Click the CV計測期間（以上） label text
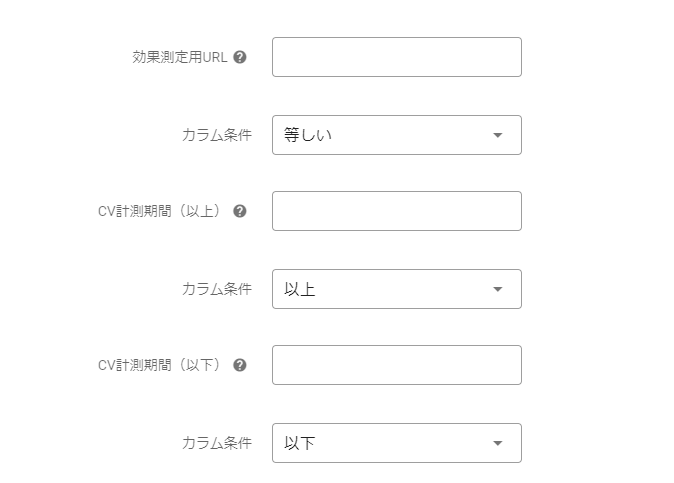The image size is (674, 483). click(159, 211)
